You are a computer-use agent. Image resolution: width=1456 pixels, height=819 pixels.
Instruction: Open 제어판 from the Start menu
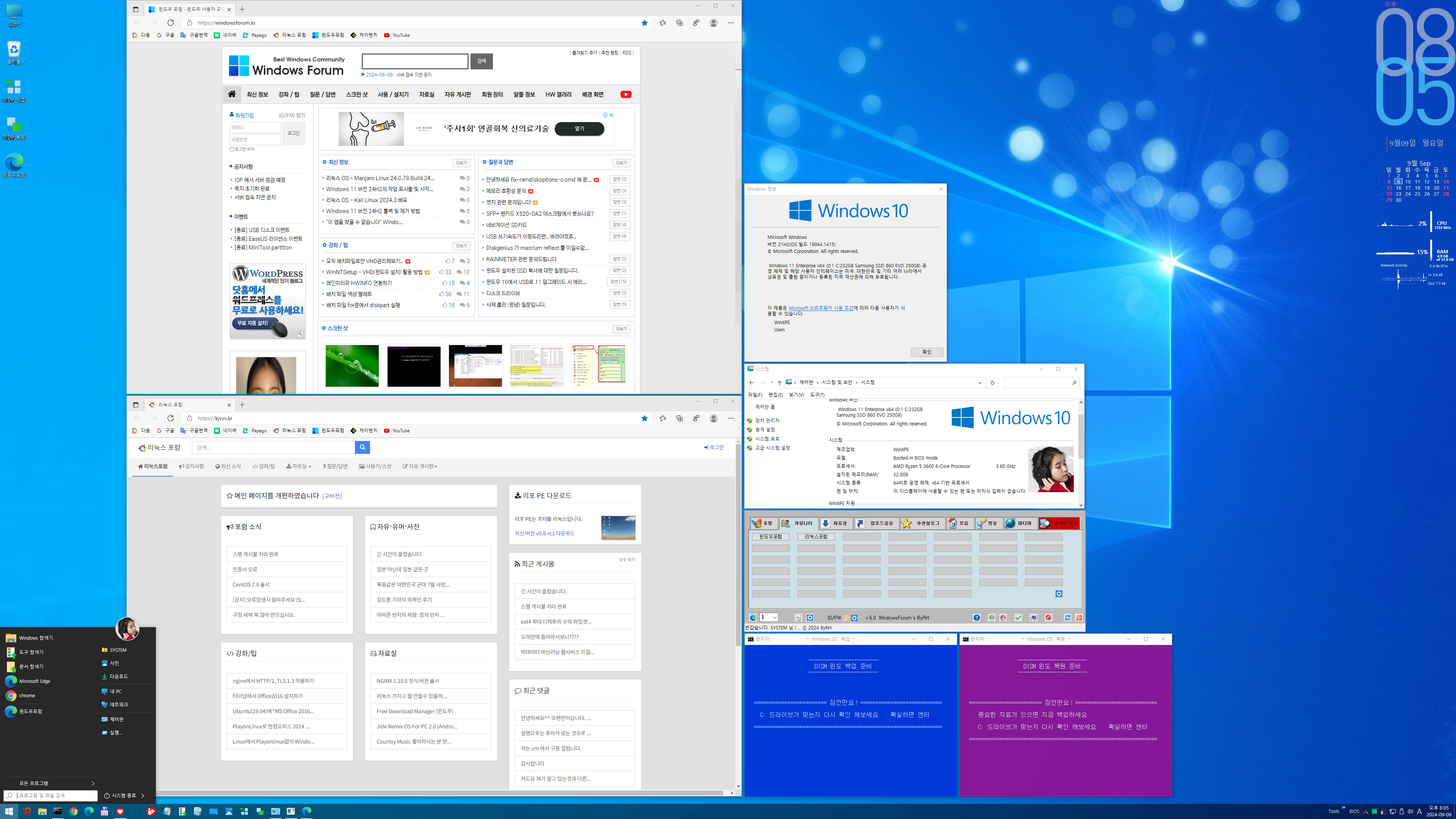116,719
